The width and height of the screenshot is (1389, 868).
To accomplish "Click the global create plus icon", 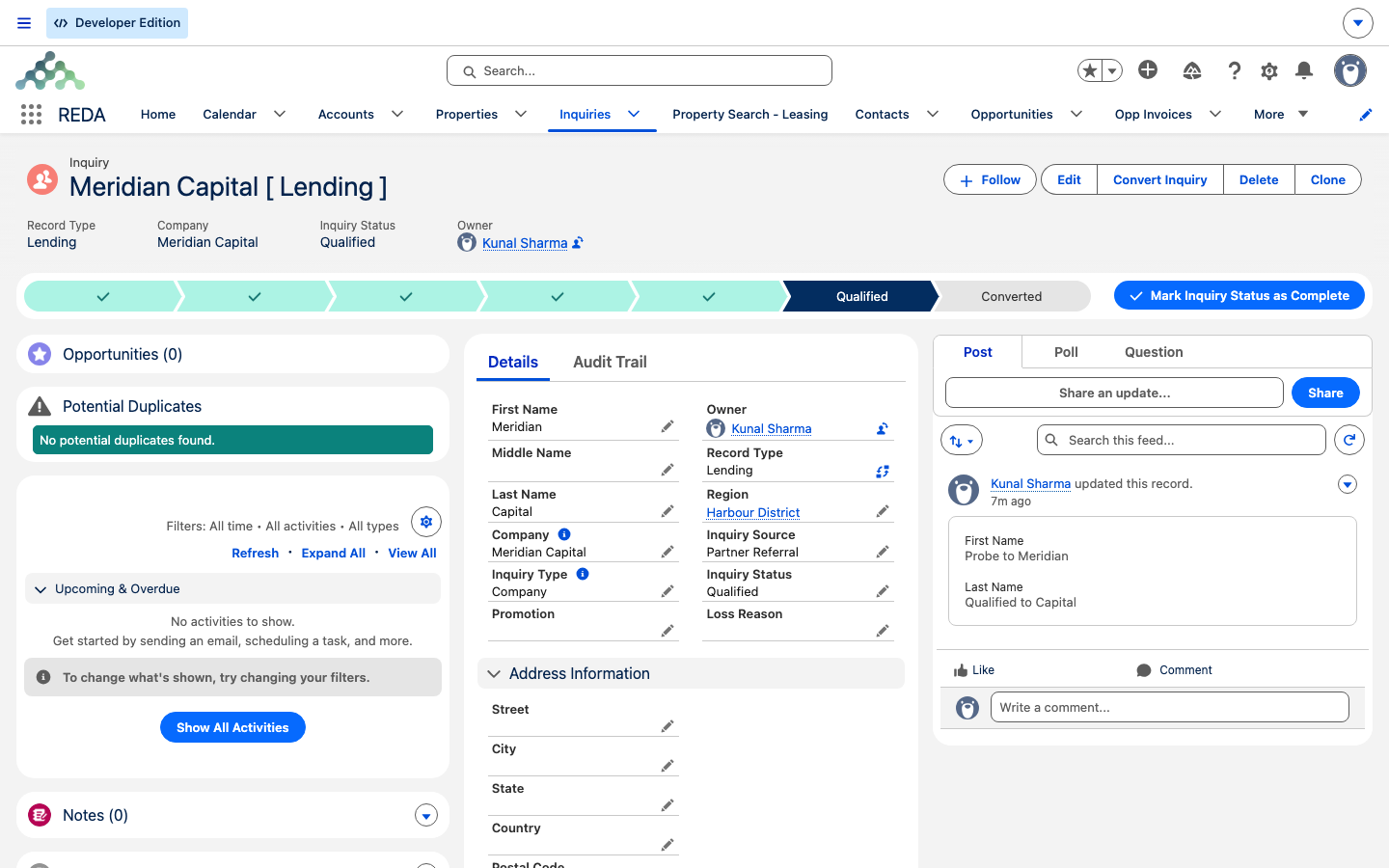I will tap(1148, 69).
